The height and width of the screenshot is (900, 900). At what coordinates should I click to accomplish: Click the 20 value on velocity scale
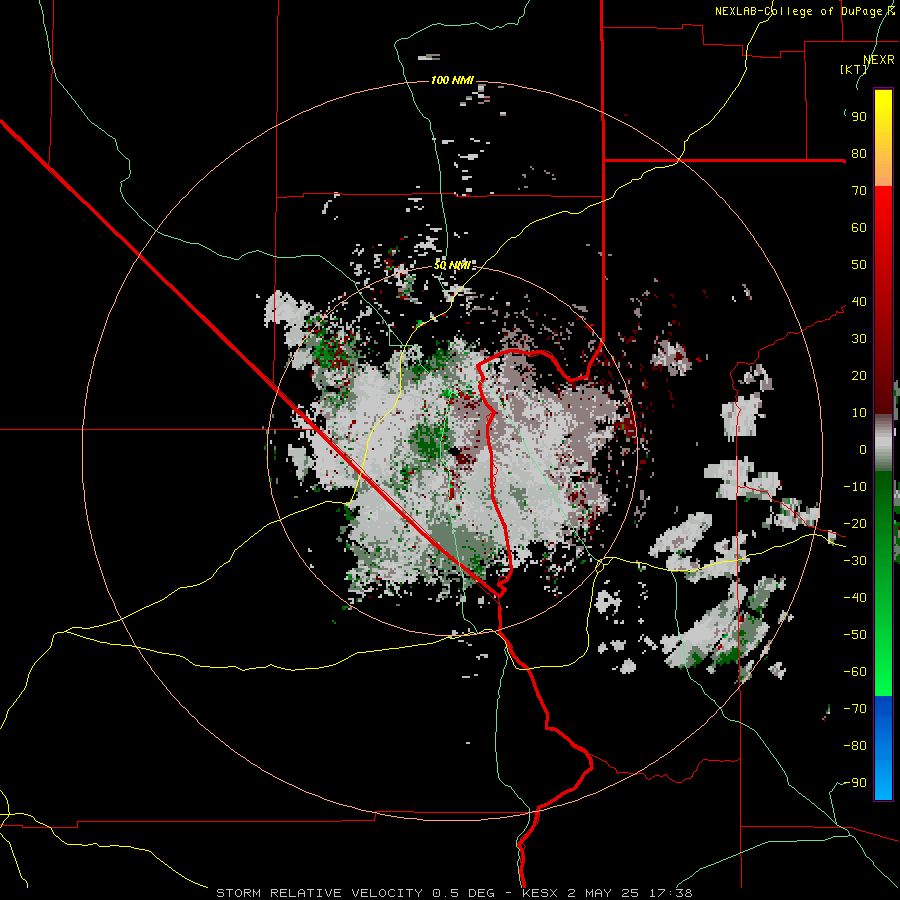(x=859, y=376)
